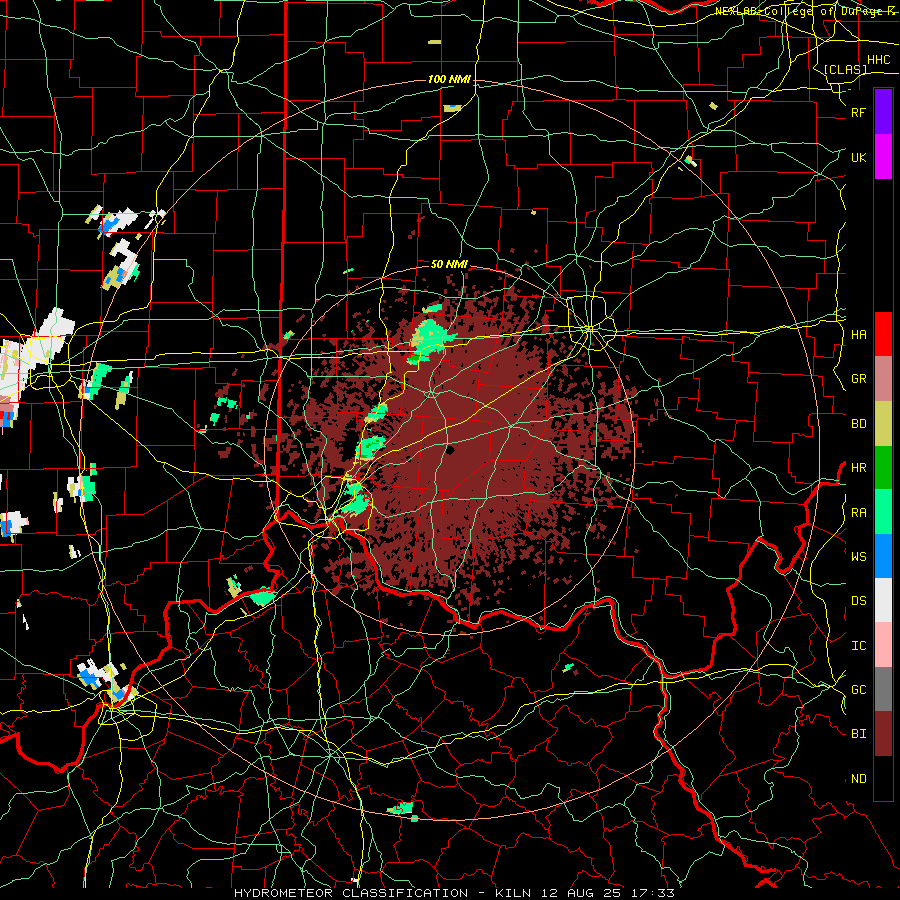Select the dusty pink GR legend swatch

point(883,378)
